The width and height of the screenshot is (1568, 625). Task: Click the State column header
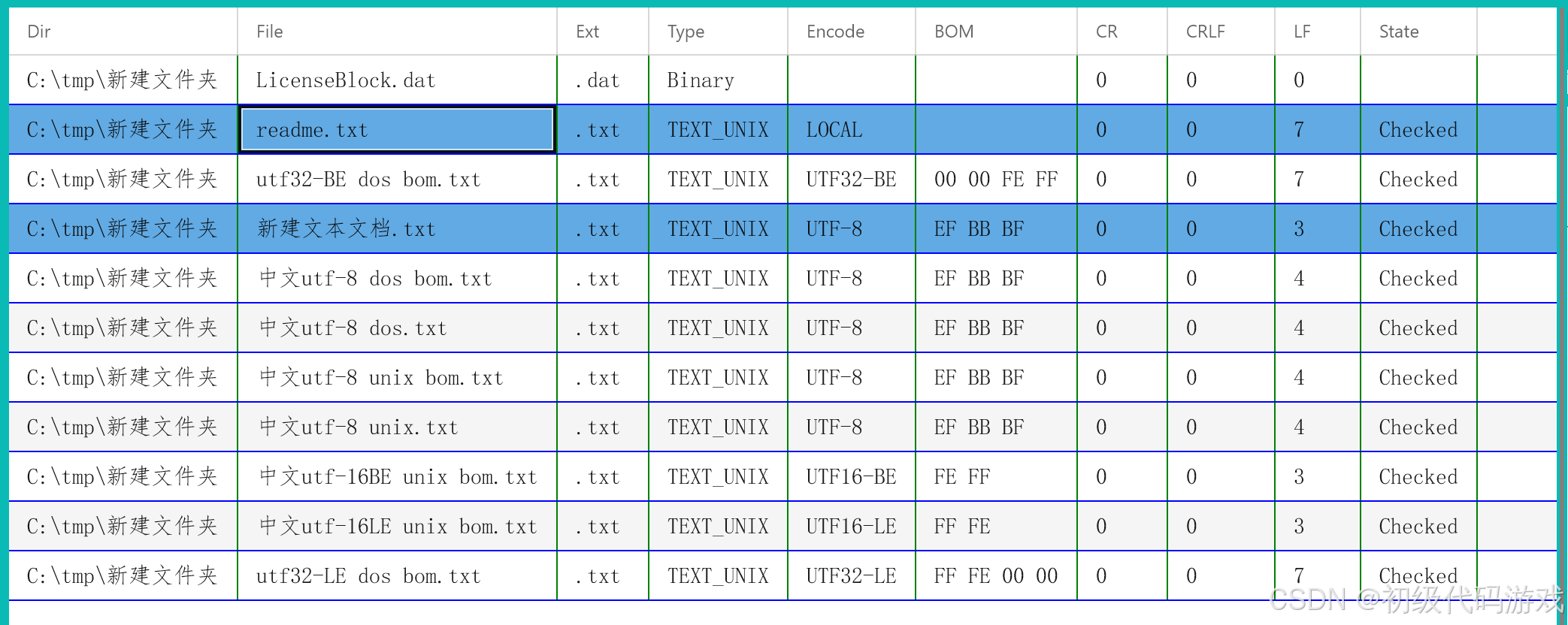1397,32
